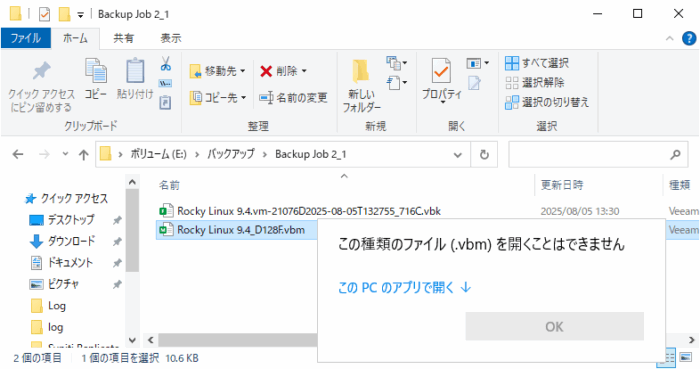Click the scissors cut icon
The image size is (700, 369).
166,63
